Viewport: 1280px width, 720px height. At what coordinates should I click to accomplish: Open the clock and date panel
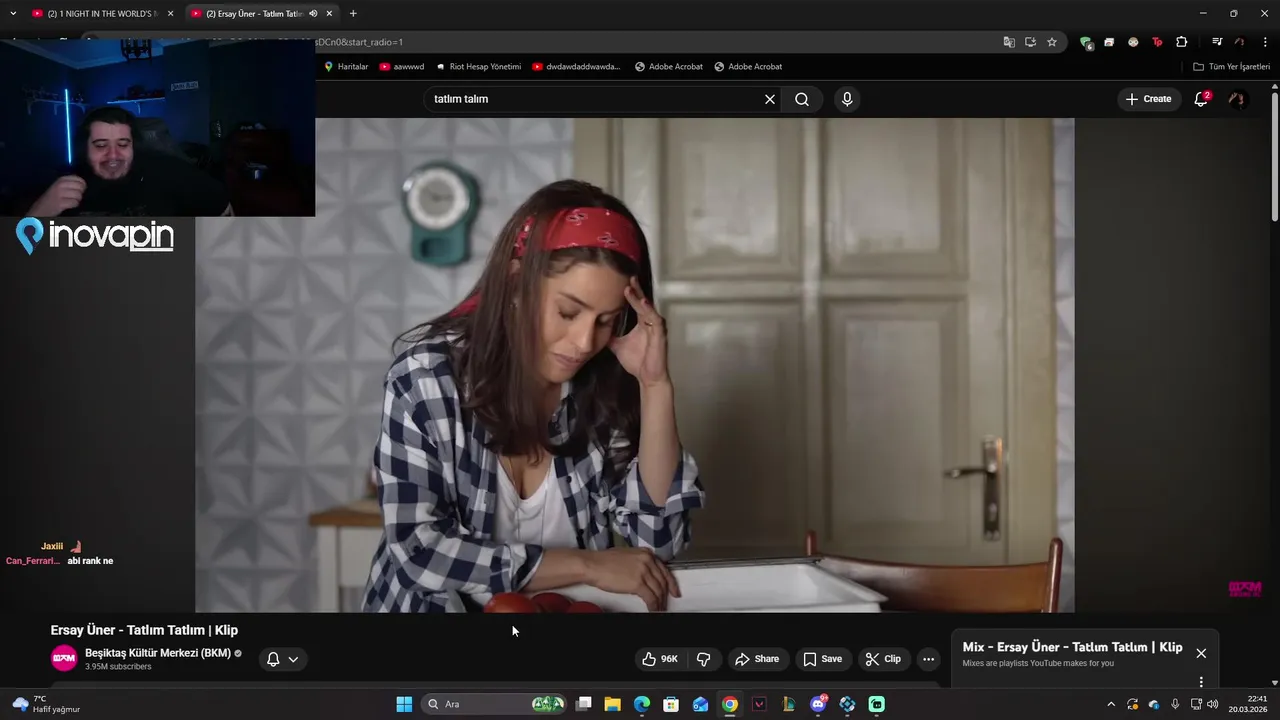click(1250, 704)
